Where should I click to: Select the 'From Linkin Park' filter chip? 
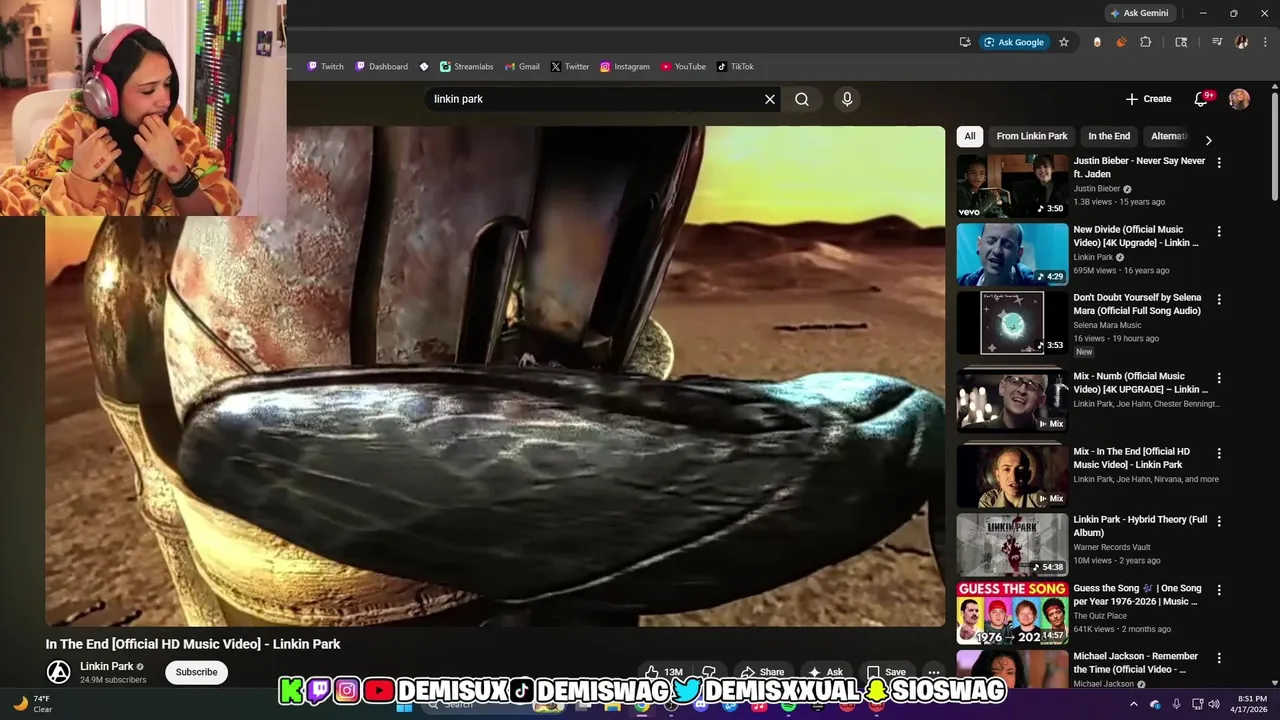(x=1031, y=136)
